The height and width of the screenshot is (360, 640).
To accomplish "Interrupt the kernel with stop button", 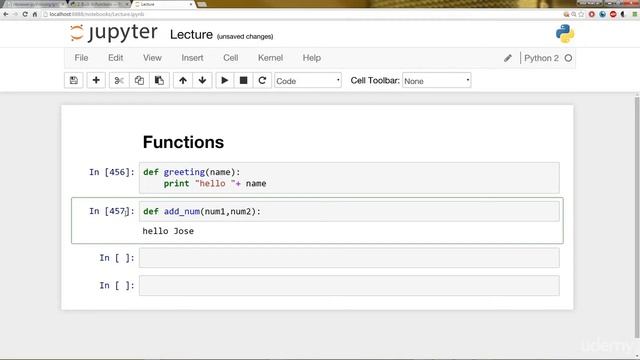I will click(x=243, y=80).
